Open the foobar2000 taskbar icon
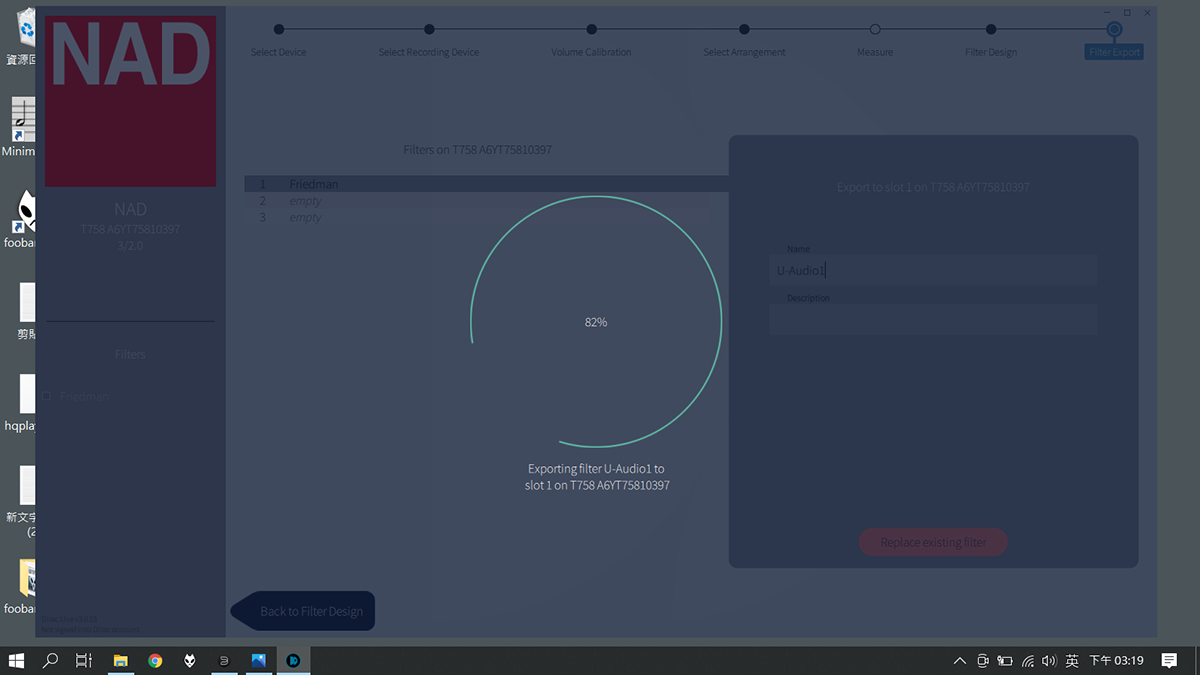This screenshot has width=1200, height=675. pyautogui.click(x=189, y=660)
